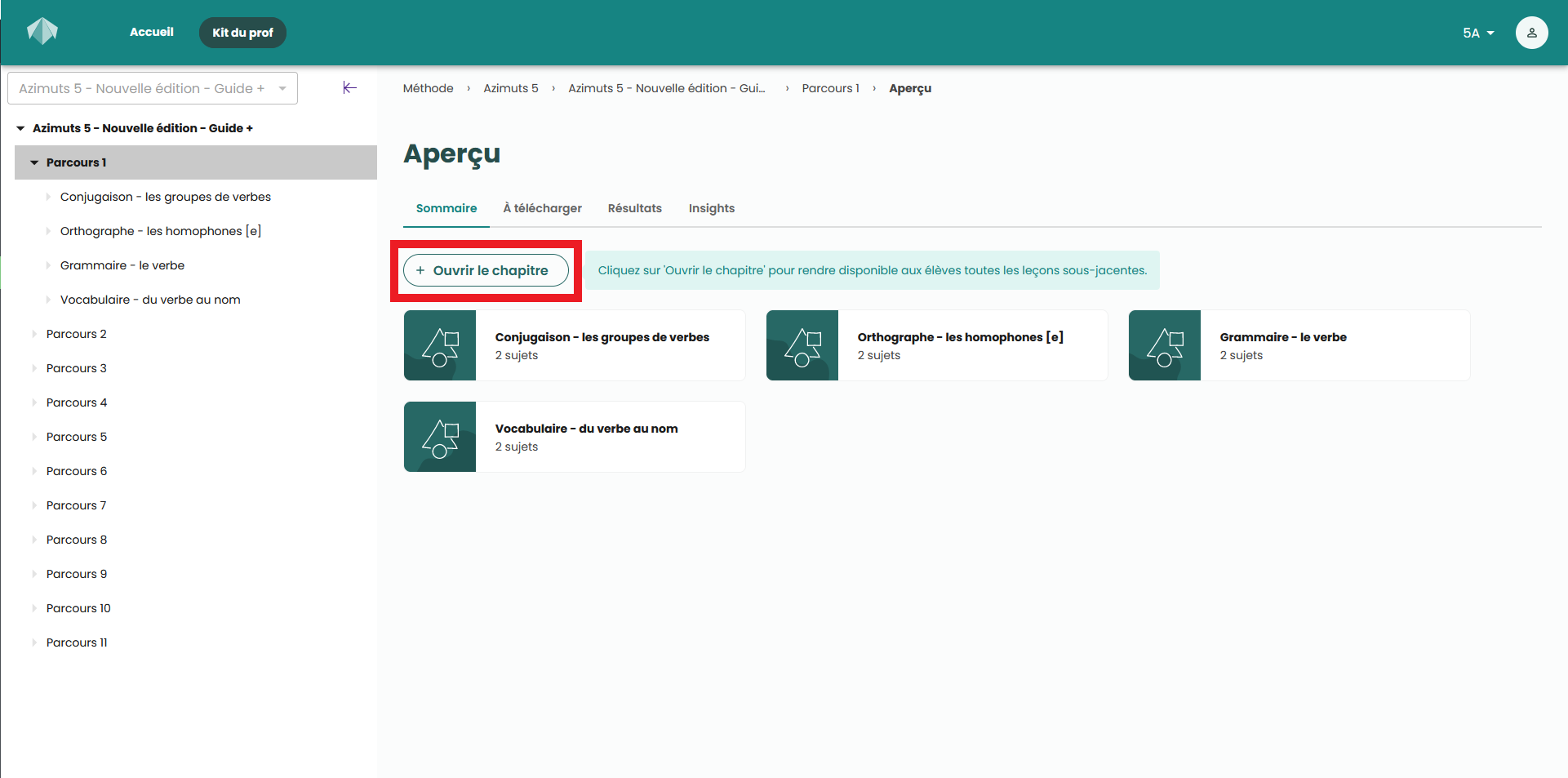Open the 5A class dropdown
This screenshot has height=778, width=1568.
(x=1478, y=33)
